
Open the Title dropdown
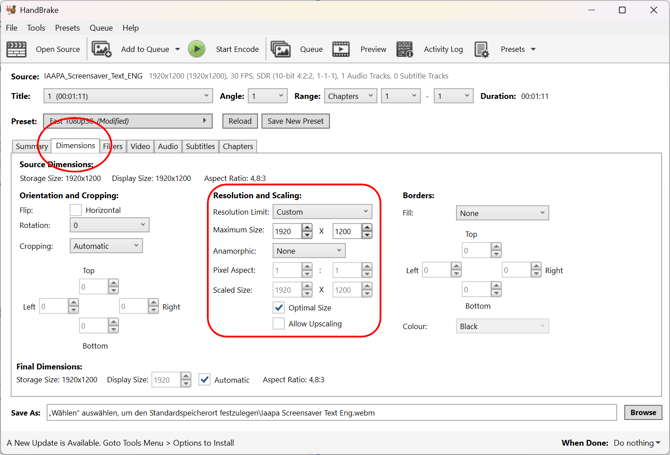(x=128, y=96)
